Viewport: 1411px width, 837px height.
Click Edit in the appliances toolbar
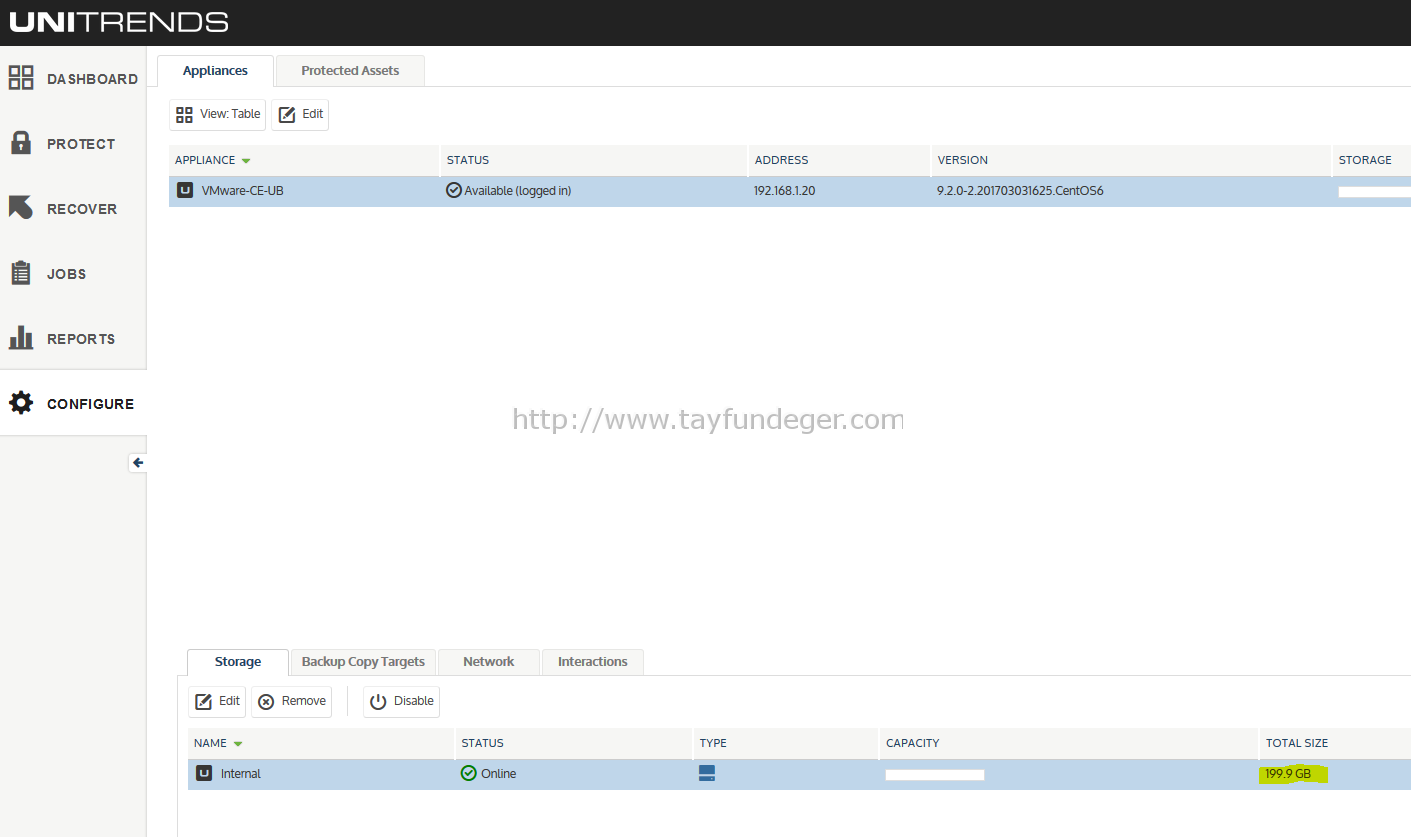(x=300, y=114)
